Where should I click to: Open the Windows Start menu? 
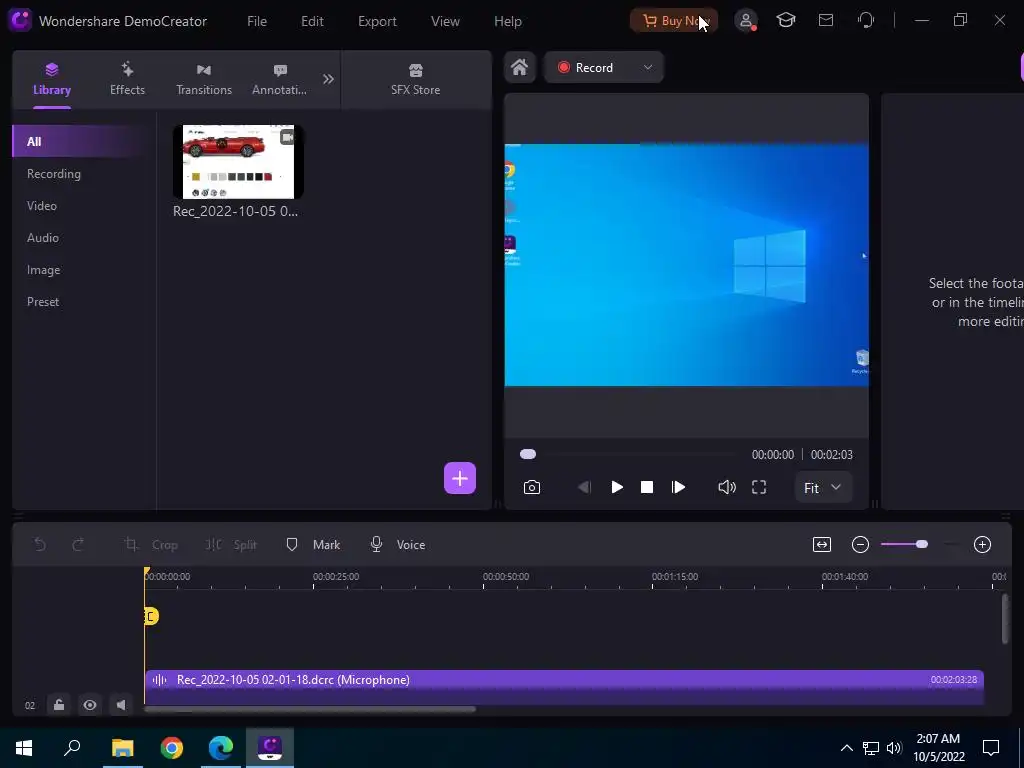tap(24, 747)
